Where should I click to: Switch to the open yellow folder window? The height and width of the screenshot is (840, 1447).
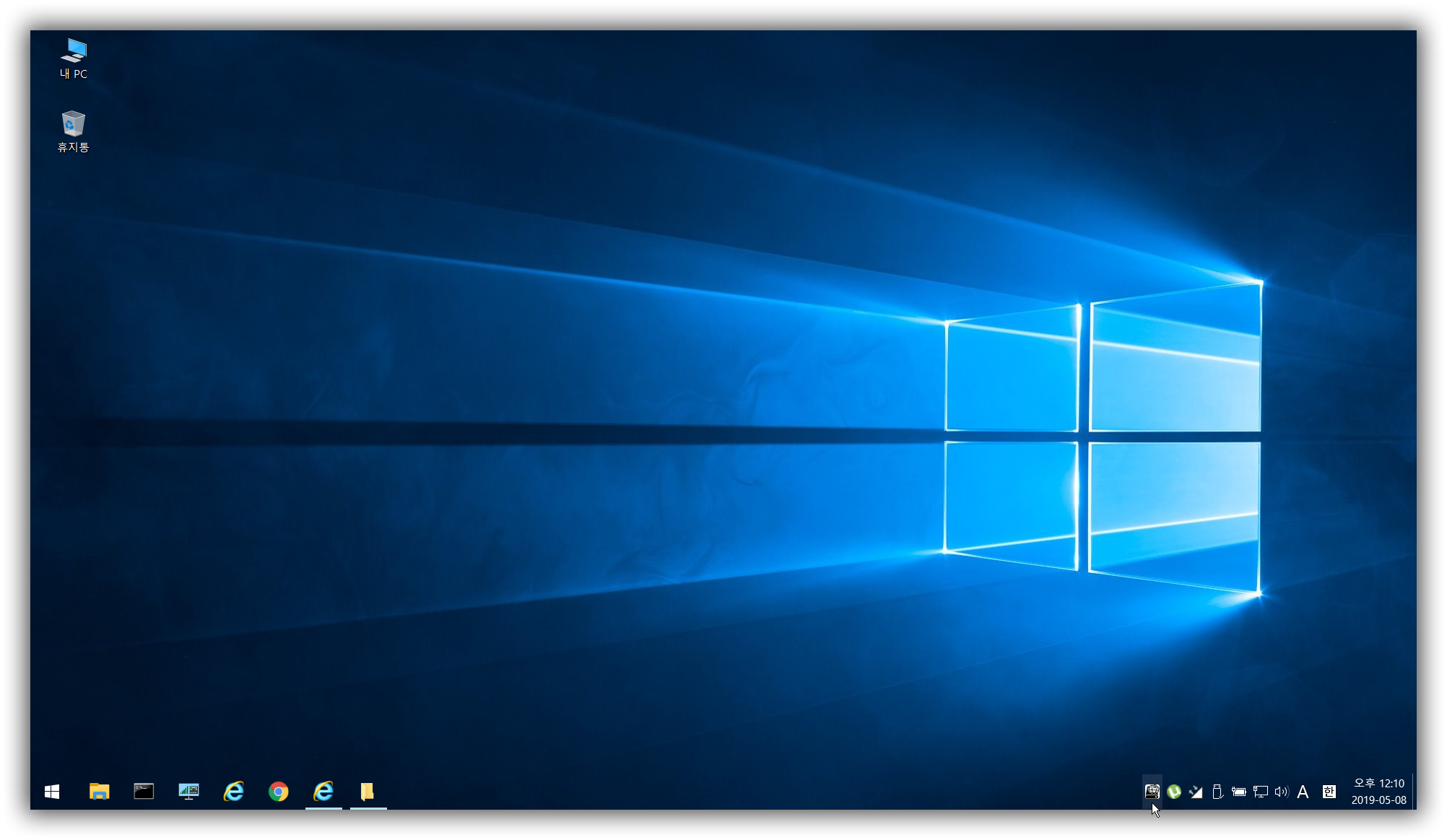pos(368,792)
